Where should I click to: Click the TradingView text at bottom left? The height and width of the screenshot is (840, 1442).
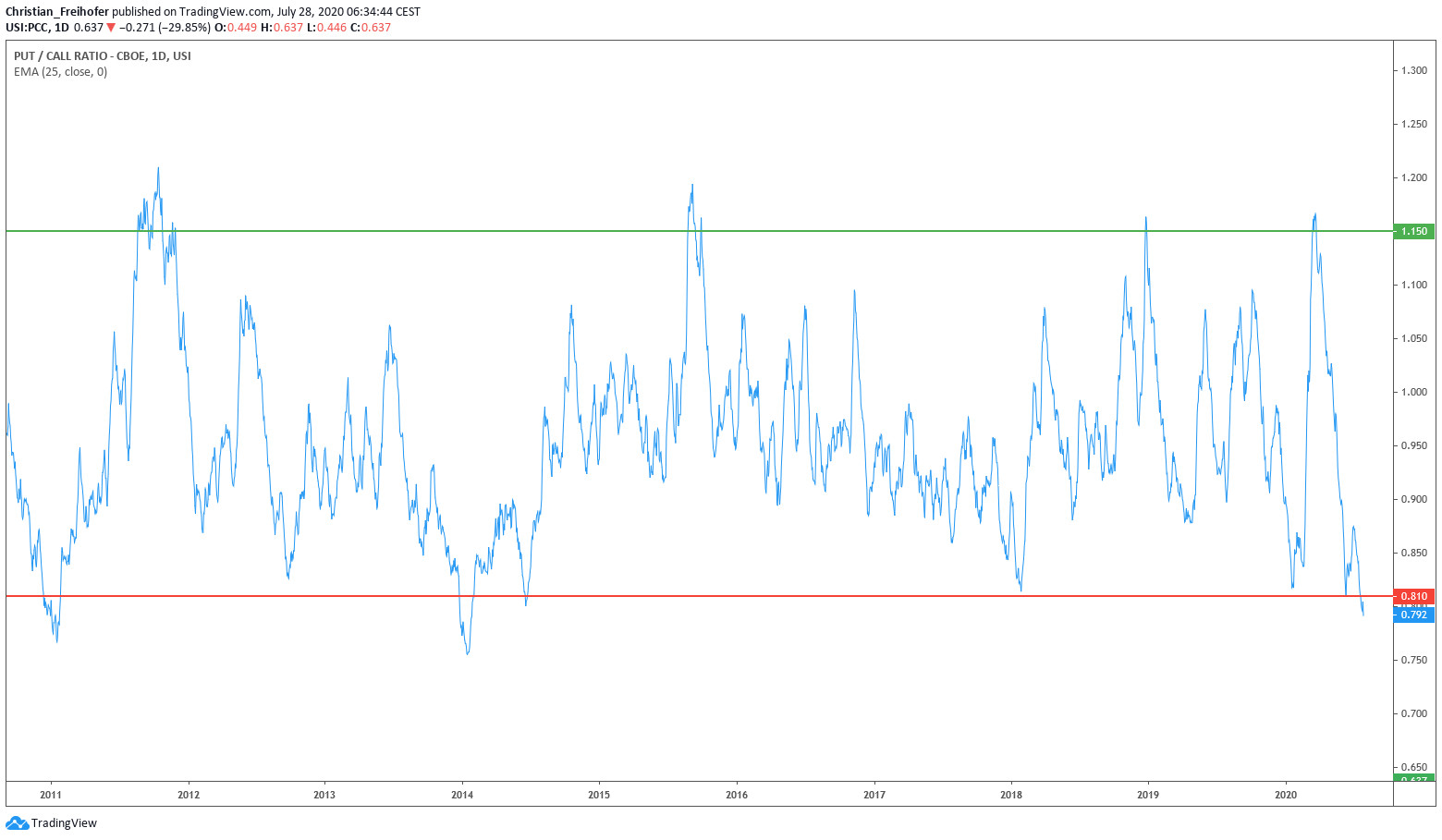coord(64,822)
